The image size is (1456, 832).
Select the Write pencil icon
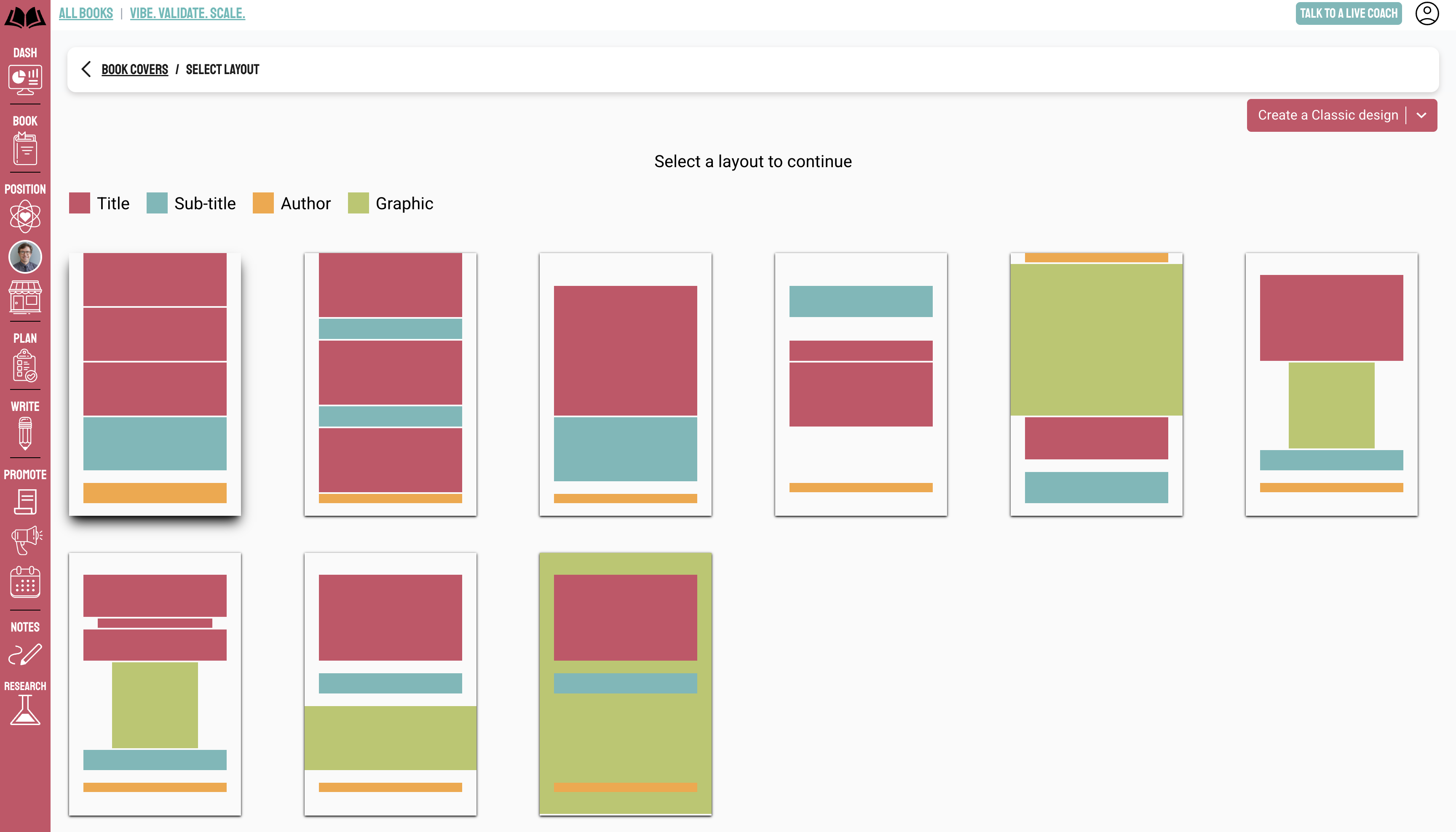[x=25, y=433]
